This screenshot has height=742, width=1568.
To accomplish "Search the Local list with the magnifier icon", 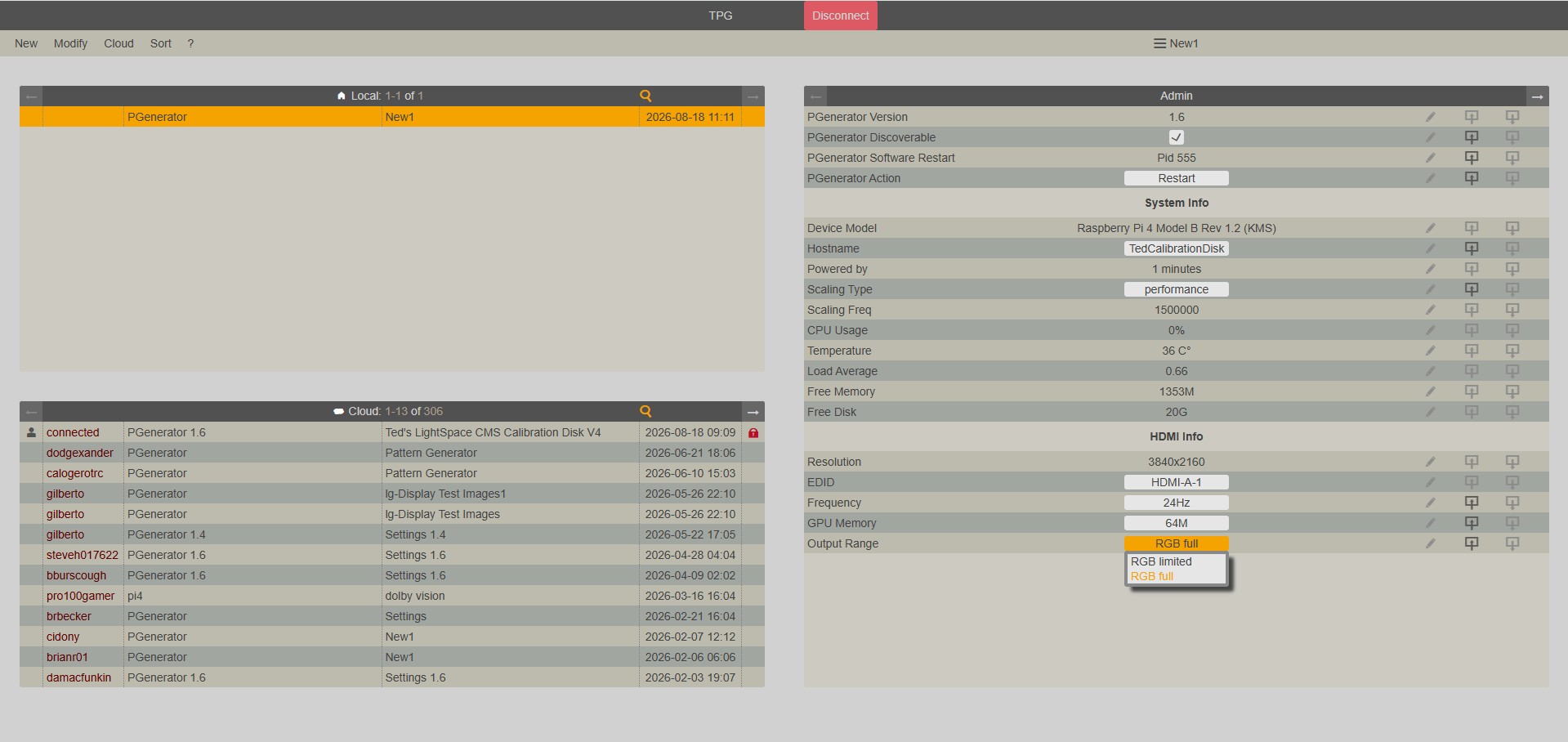I will click(646, 96).
